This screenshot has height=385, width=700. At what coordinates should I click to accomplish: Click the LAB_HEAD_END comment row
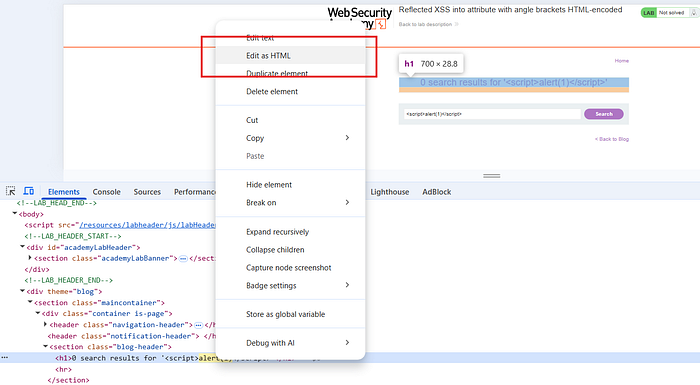[57, 203]
